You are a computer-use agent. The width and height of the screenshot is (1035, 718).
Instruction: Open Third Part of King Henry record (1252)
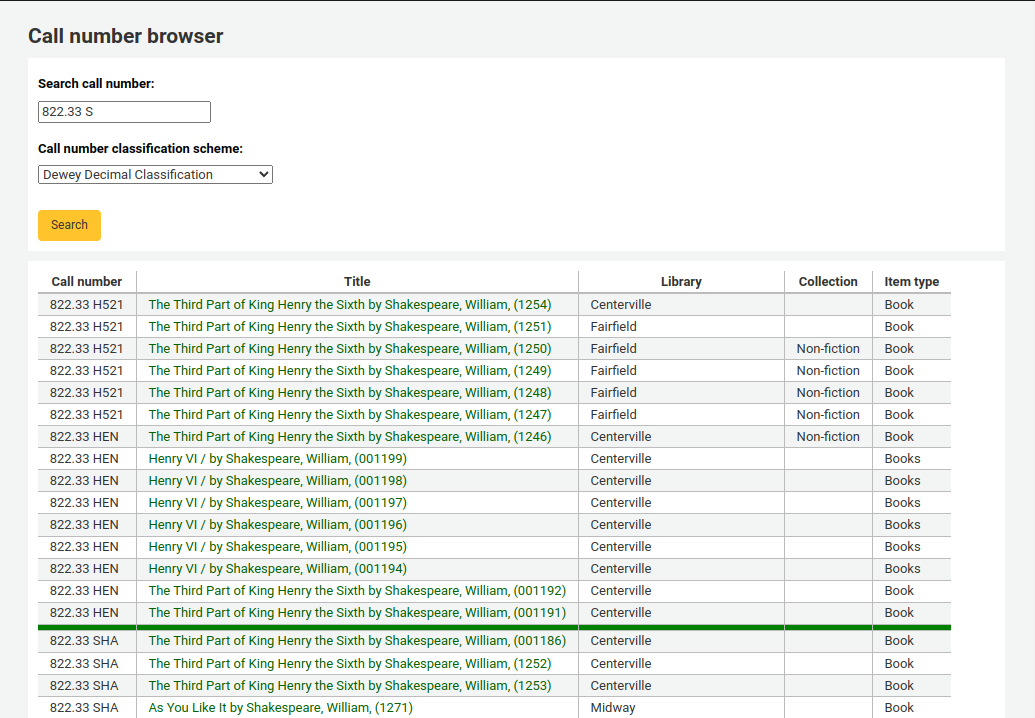coord(349,664)
